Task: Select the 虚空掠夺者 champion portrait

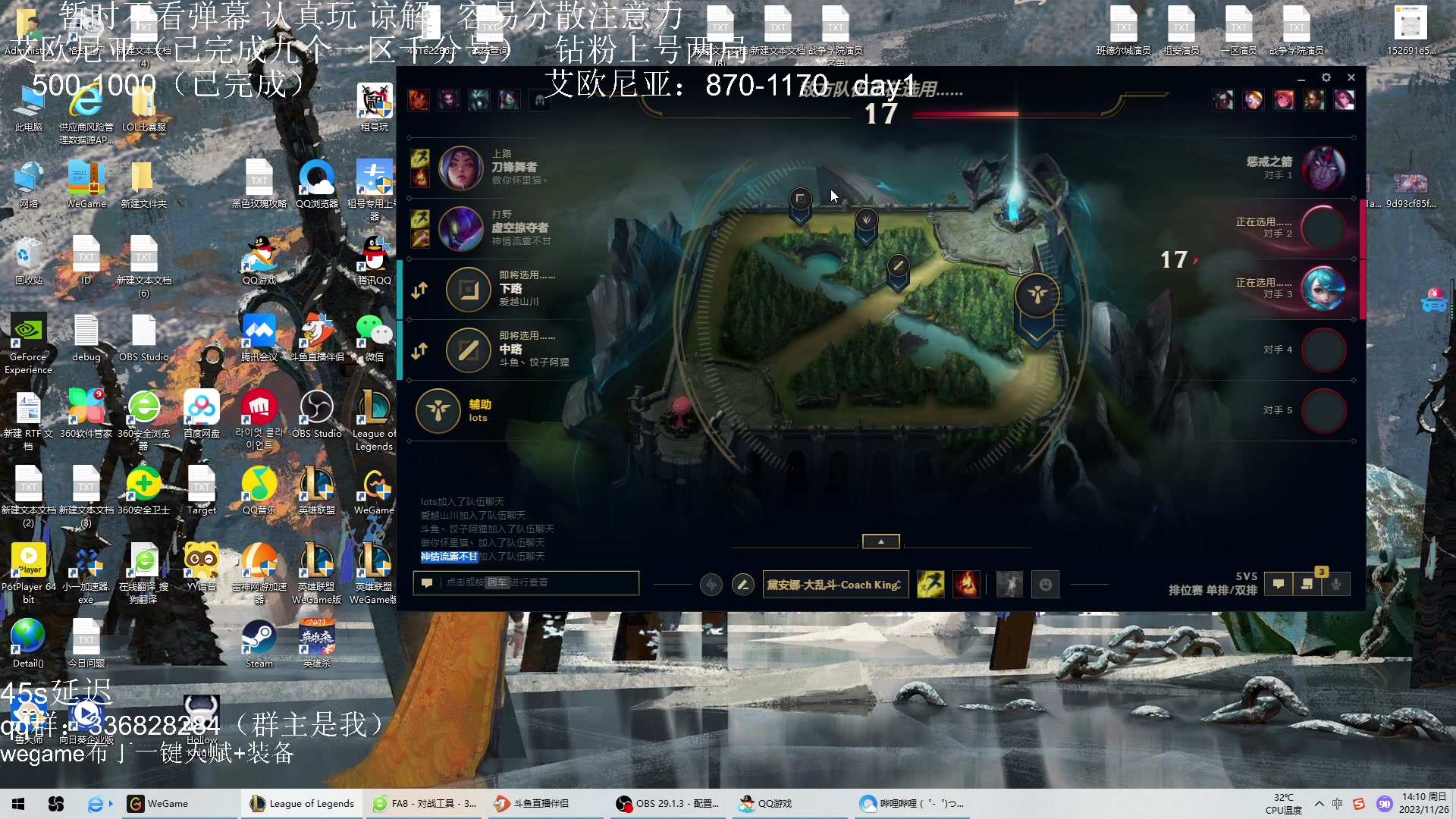Action: point(461,228)
